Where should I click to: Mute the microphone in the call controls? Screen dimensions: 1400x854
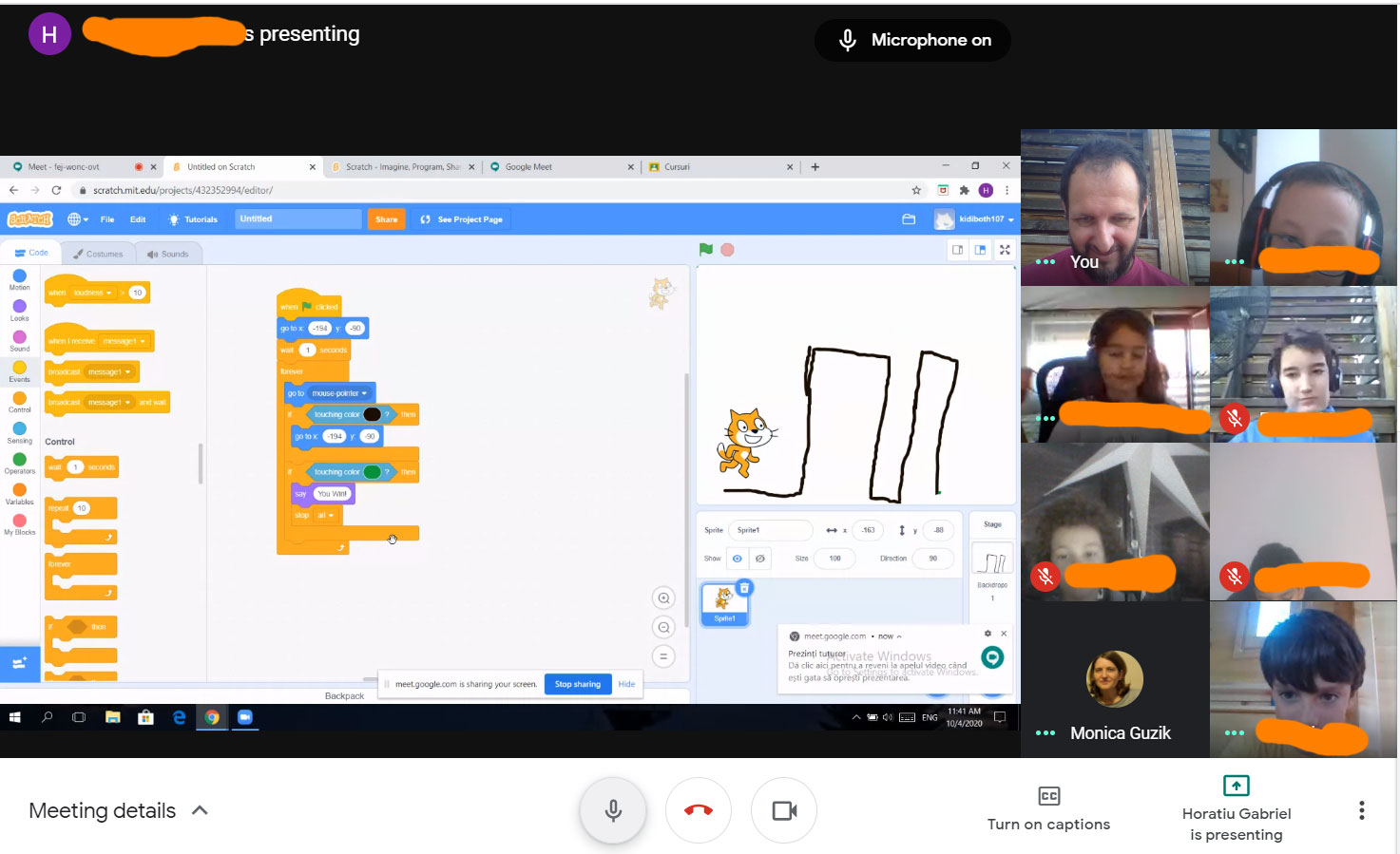coord(613,810)
